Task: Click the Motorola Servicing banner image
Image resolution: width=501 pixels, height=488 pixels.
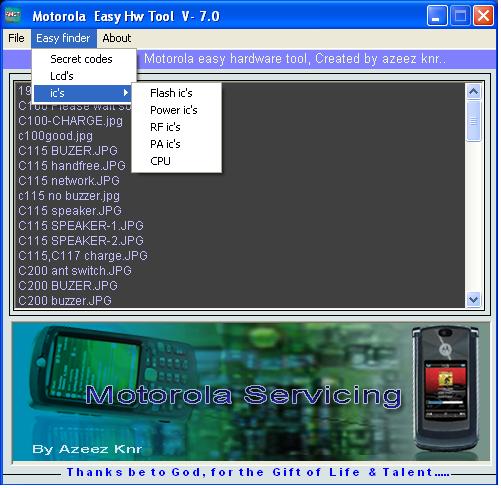Action: [x=251, y=392]
